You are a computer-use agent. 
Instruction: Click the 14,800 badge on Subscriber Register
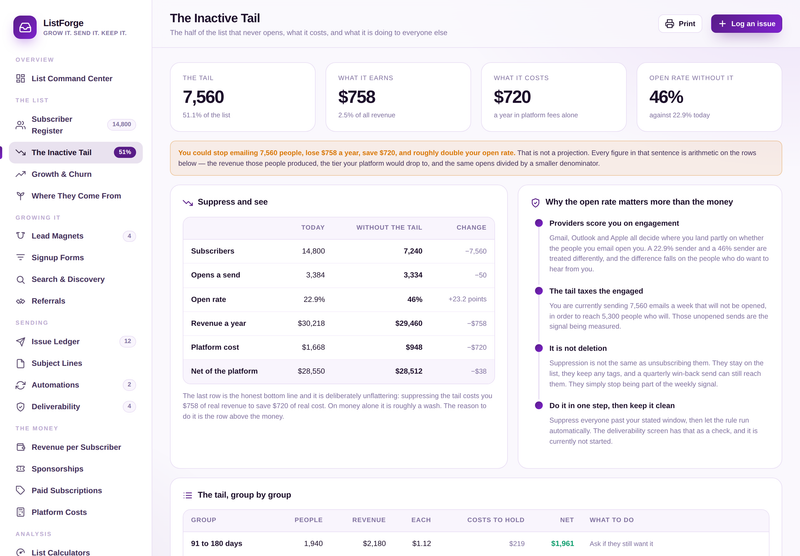click(121, 124)
